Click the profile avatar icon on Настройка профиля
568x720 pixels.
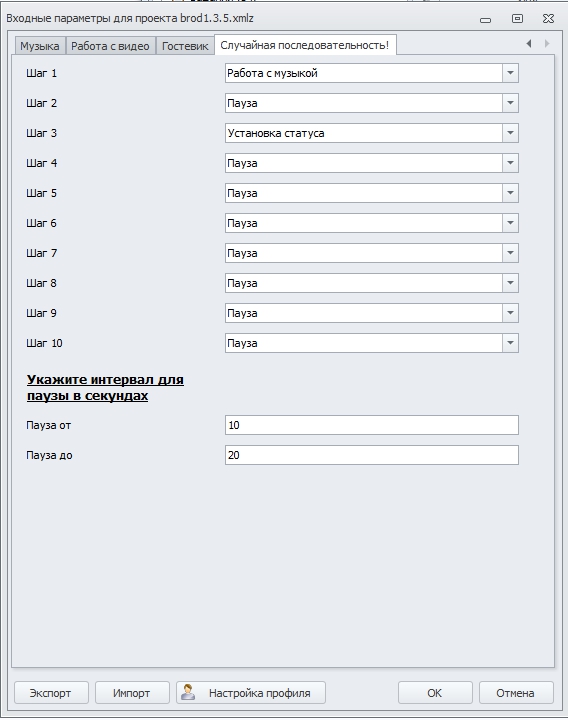point(187,692)
